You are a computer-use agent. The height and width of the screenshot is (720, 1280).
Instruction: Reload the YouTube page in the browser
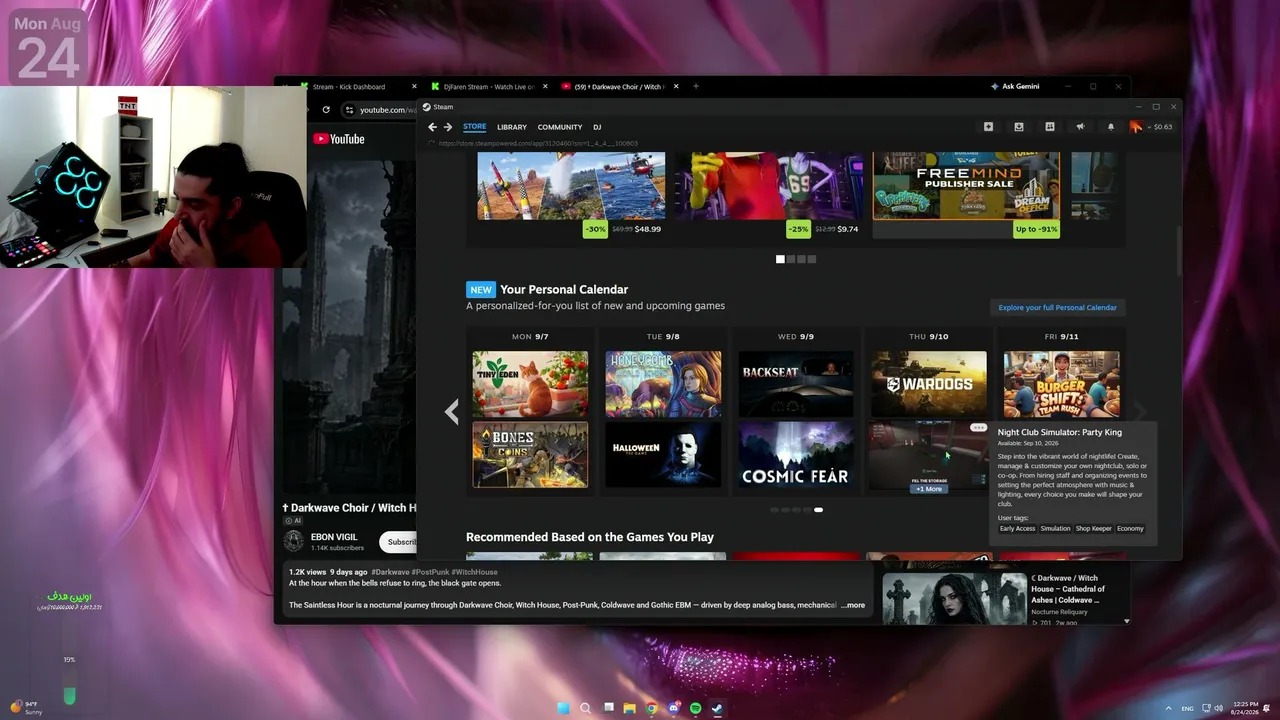pyautogui.click(x=326, y=110)
